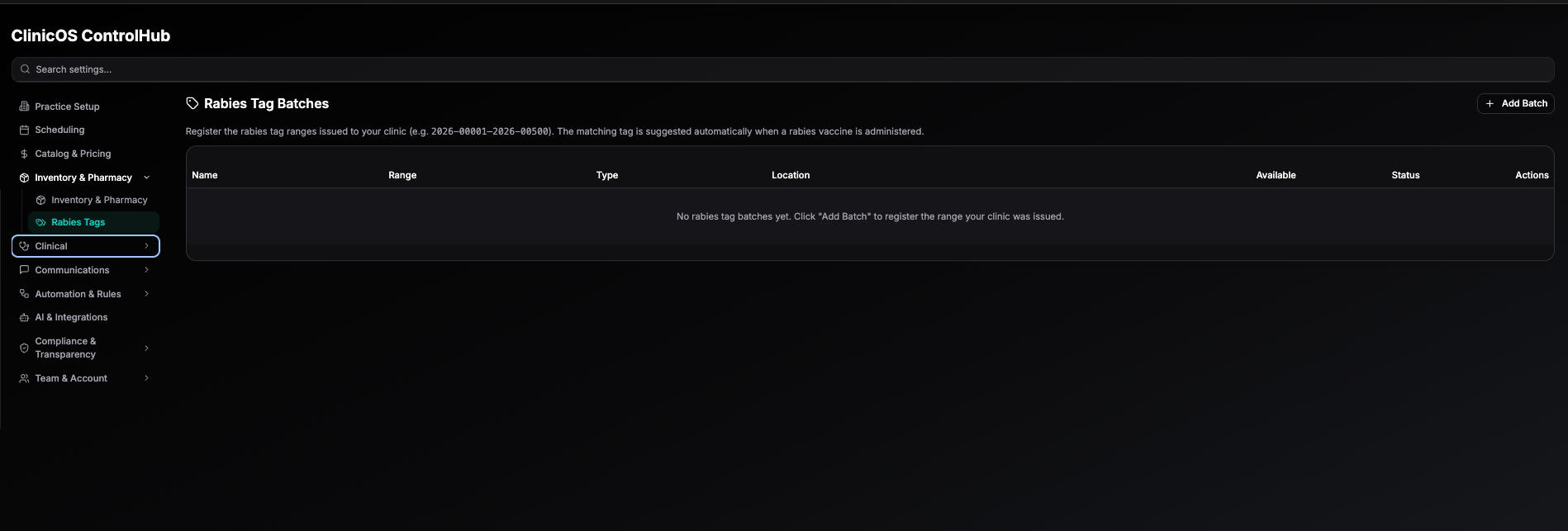The width and height of the screenshot is (1568, 531).
Task: Expand the Communications section chevron
Action: point(146,270)
